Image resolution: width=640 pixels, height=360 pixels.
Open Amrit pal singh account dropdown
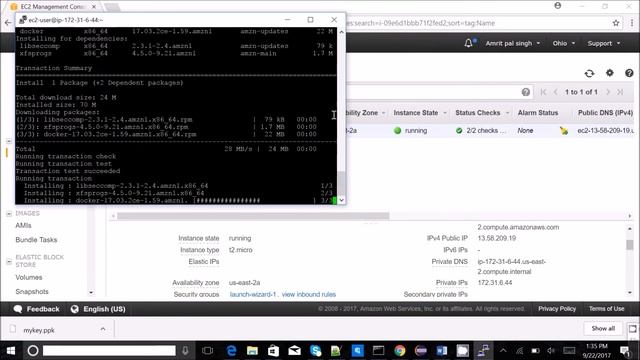[513, 43]
